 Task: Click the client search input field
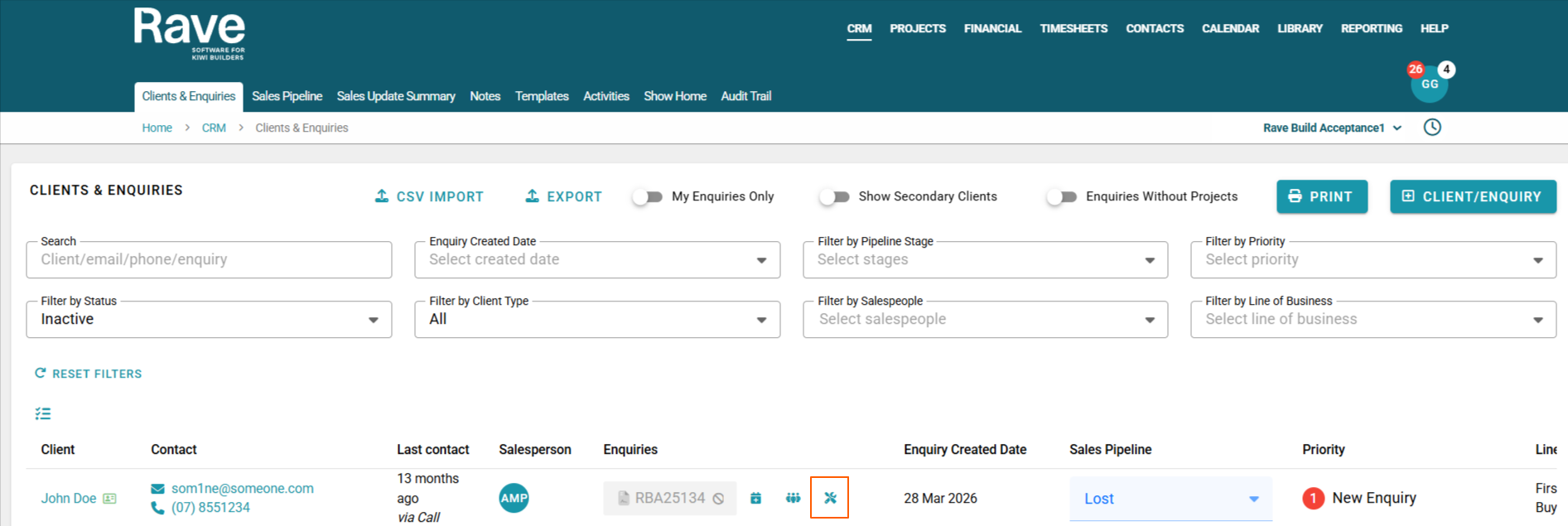point(209,260)
